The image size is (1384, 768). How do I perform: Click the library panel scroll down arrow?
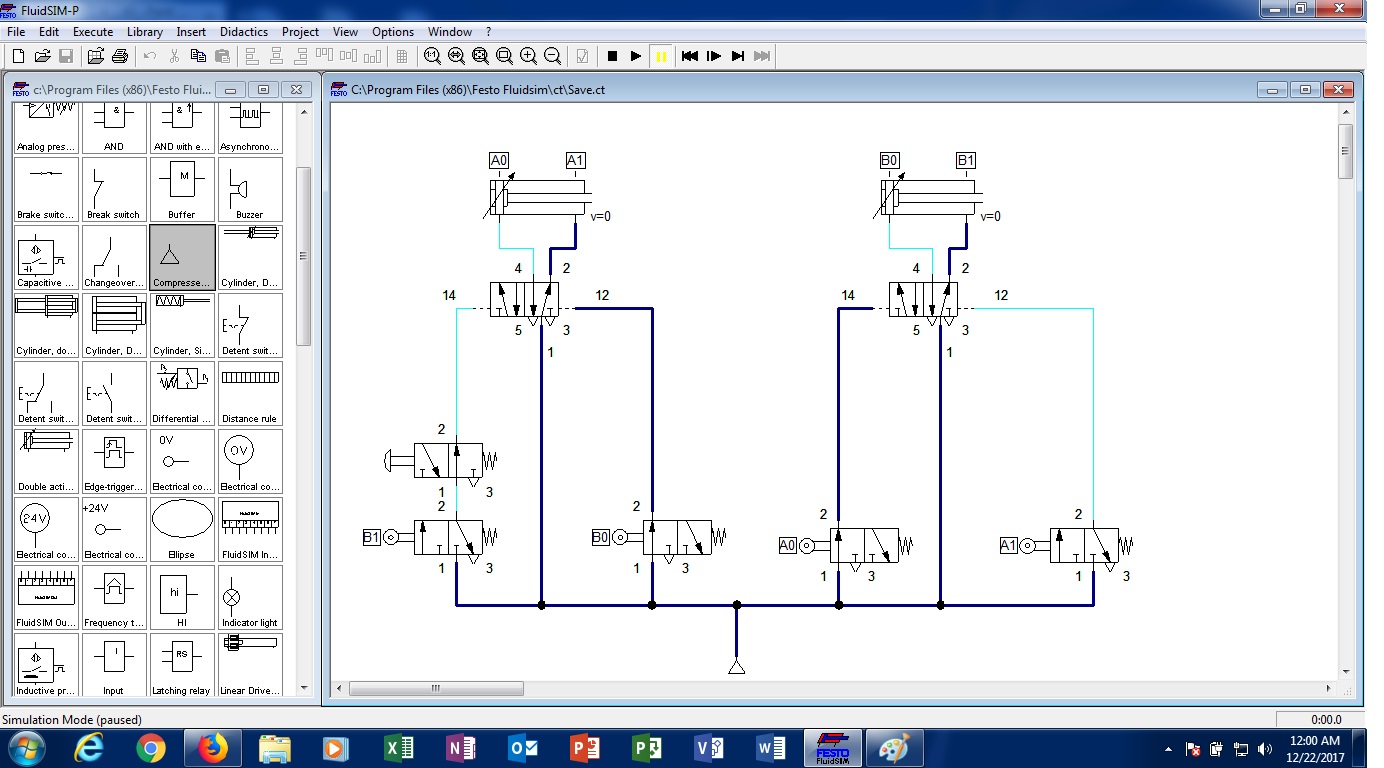303,688
